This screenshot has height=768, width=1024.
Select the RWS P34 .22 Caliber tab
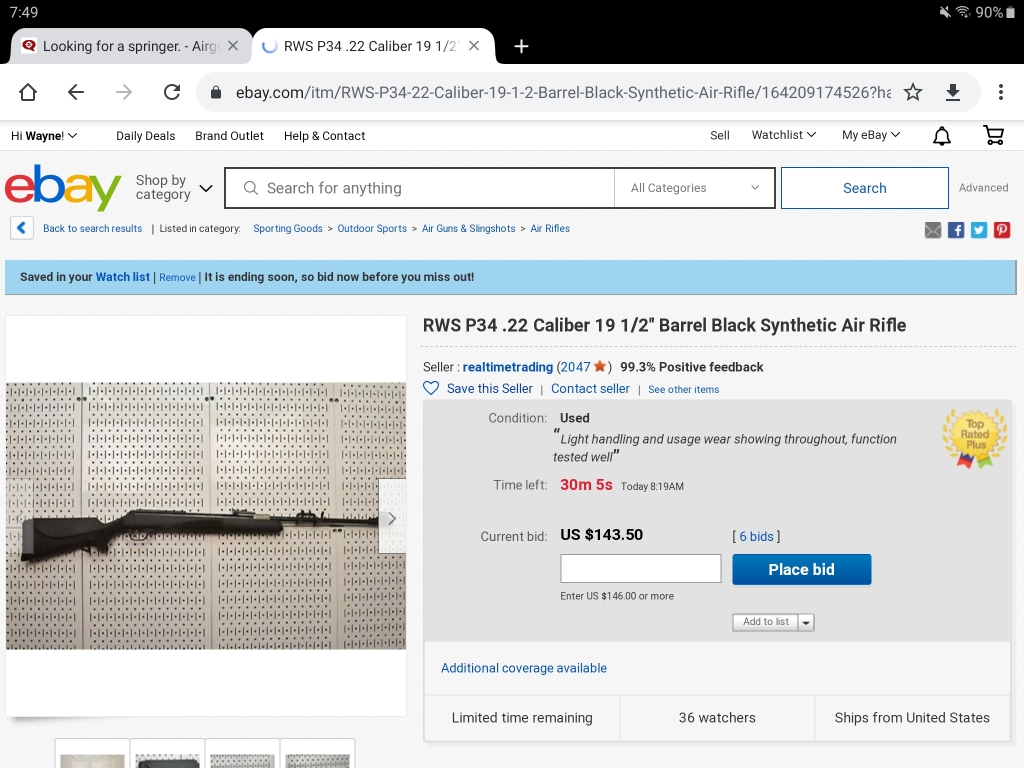tap(370, 46)
